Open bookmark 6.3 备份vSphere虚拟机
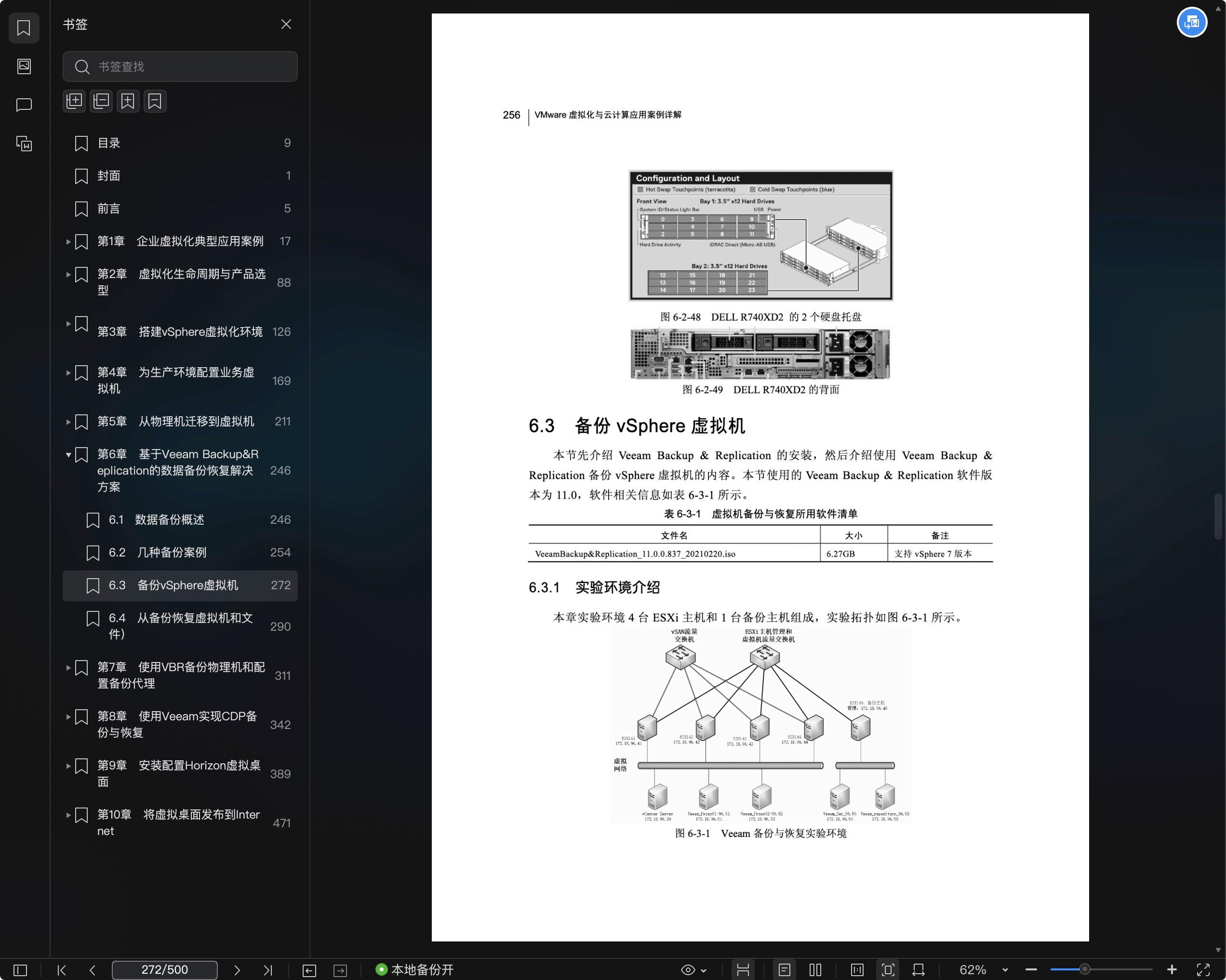 [x=180, y=585]
